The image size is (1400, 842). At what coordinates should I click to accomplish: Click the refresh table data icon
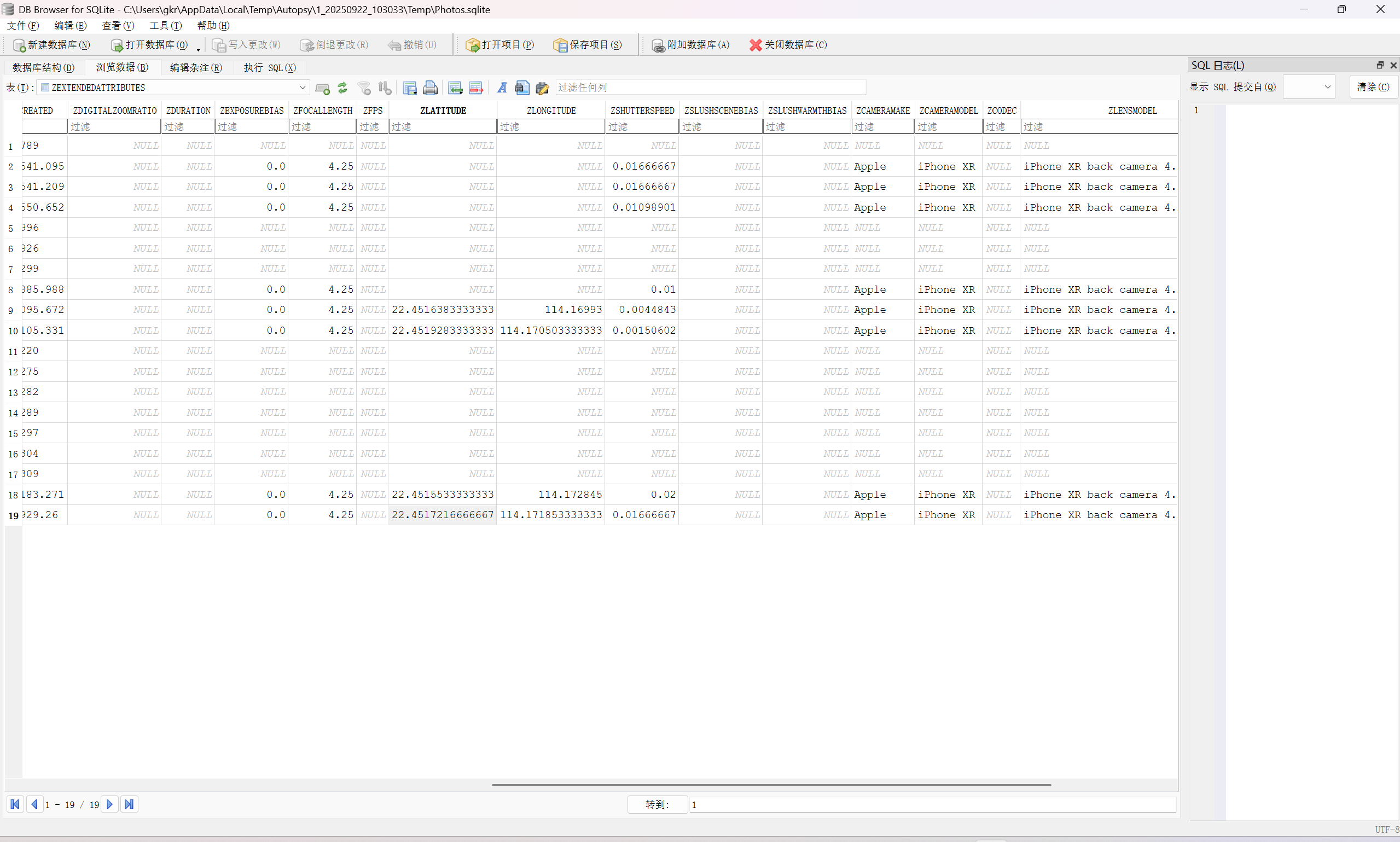pyautogui.click(x=342, y=88)
